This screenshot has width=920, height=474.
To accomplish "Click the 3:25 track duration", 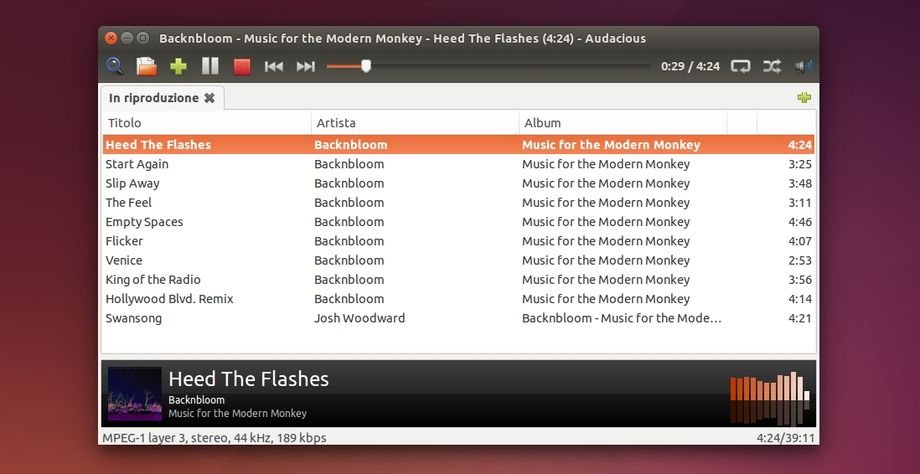I will [800, 164].
